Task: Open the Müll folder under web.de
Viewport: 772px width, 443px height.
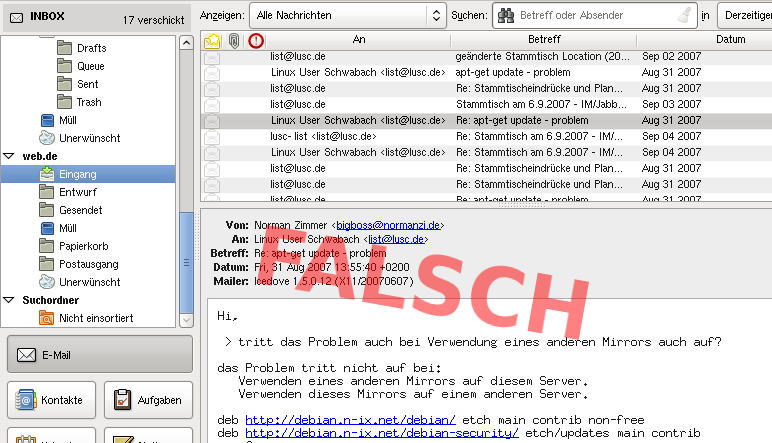Action: (x=68, y=228)
